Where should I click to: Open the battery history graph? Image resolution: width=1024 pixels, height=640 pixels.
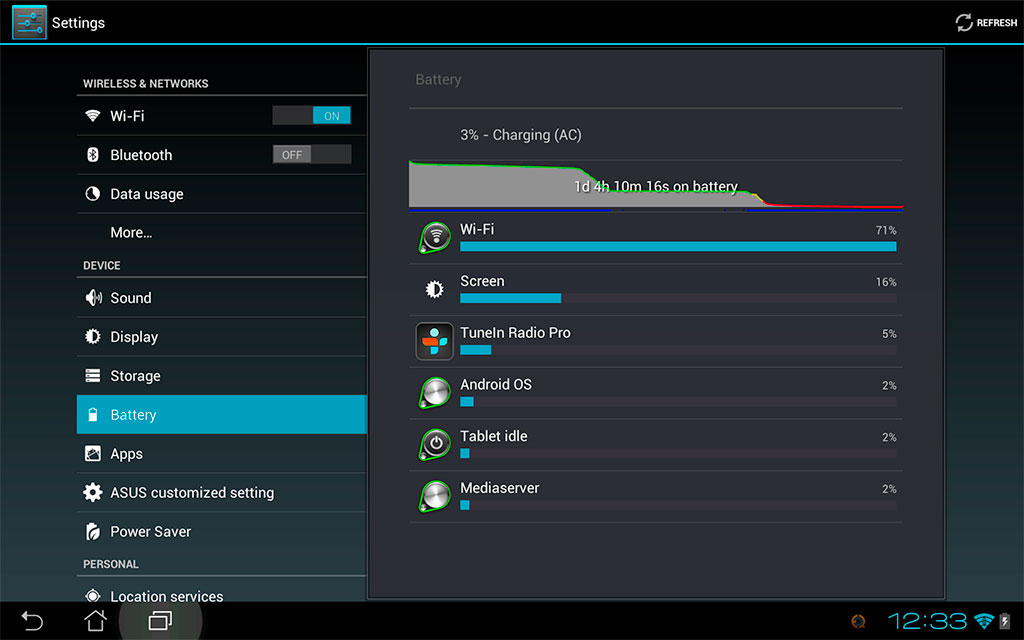[655, 185]
